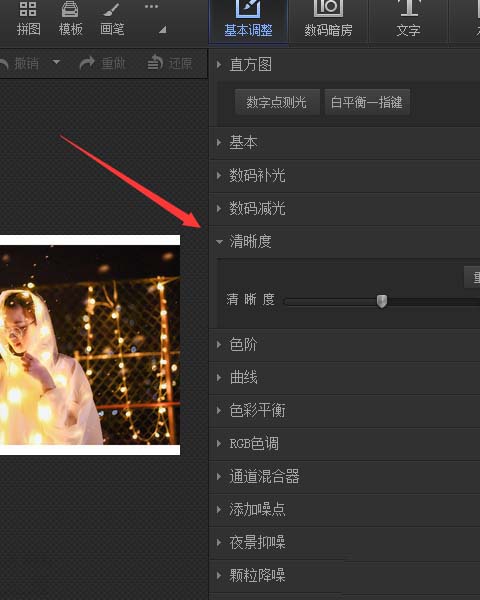
Task: Switch to the 文字 tab
Action: coord(408,21)
